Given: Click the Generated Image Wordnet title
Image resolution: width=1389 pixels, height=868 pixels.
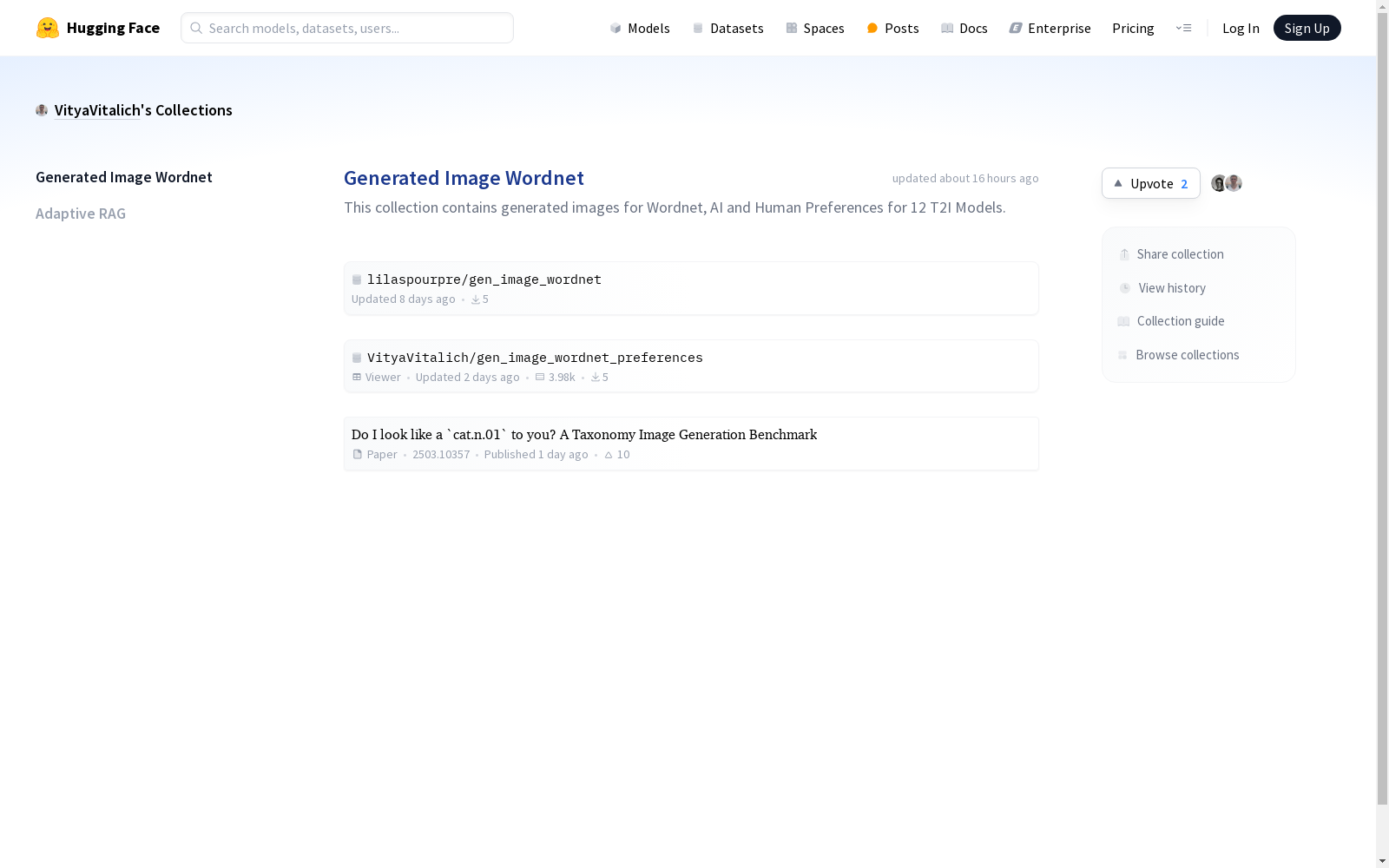Looking at the screenshot, I should (464, 178).
